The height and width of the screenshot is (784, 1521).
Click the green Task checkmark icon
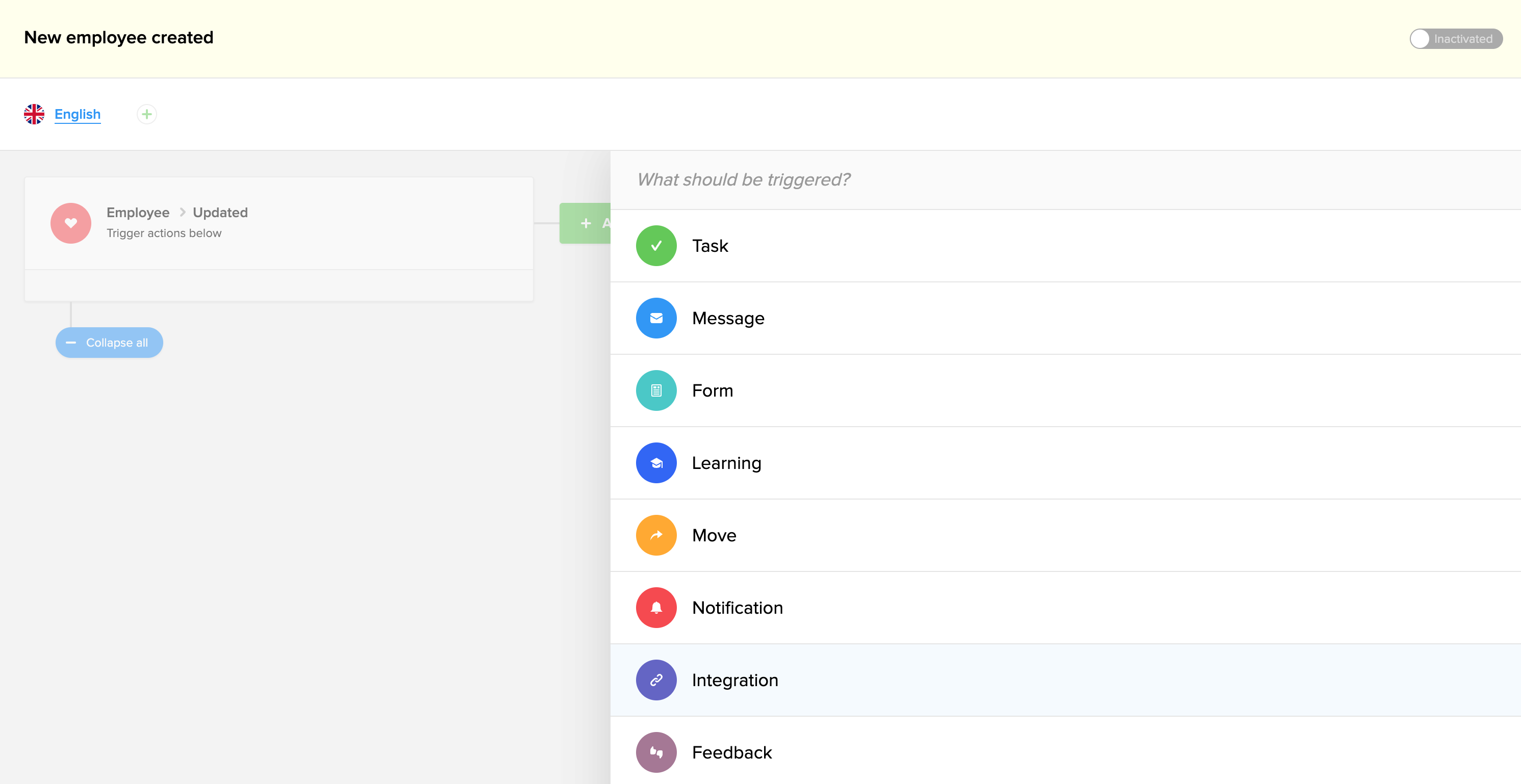click(656, 246)
